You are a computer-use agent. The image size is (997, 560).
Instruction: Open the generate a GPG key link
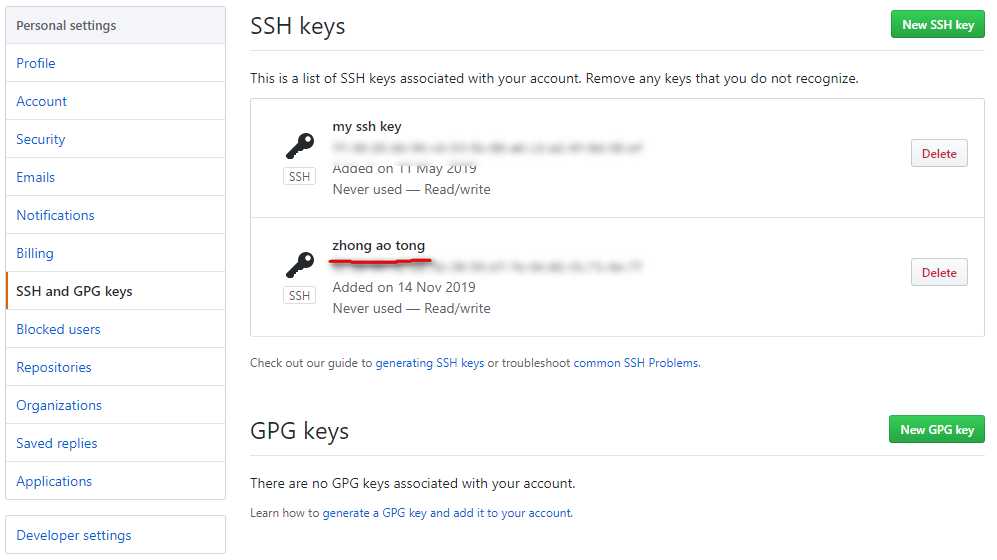pos(447,513)
